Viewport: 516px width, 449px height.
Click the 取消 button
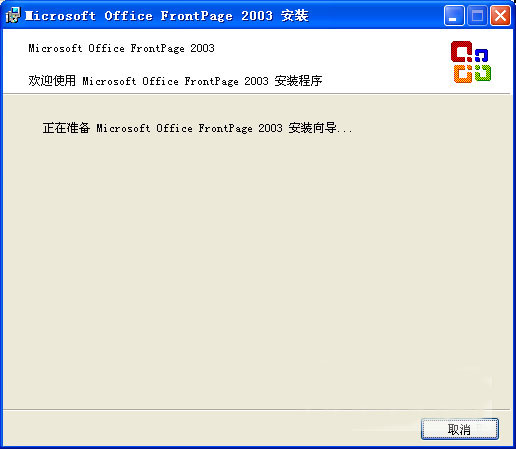click(x=460, y=429)
